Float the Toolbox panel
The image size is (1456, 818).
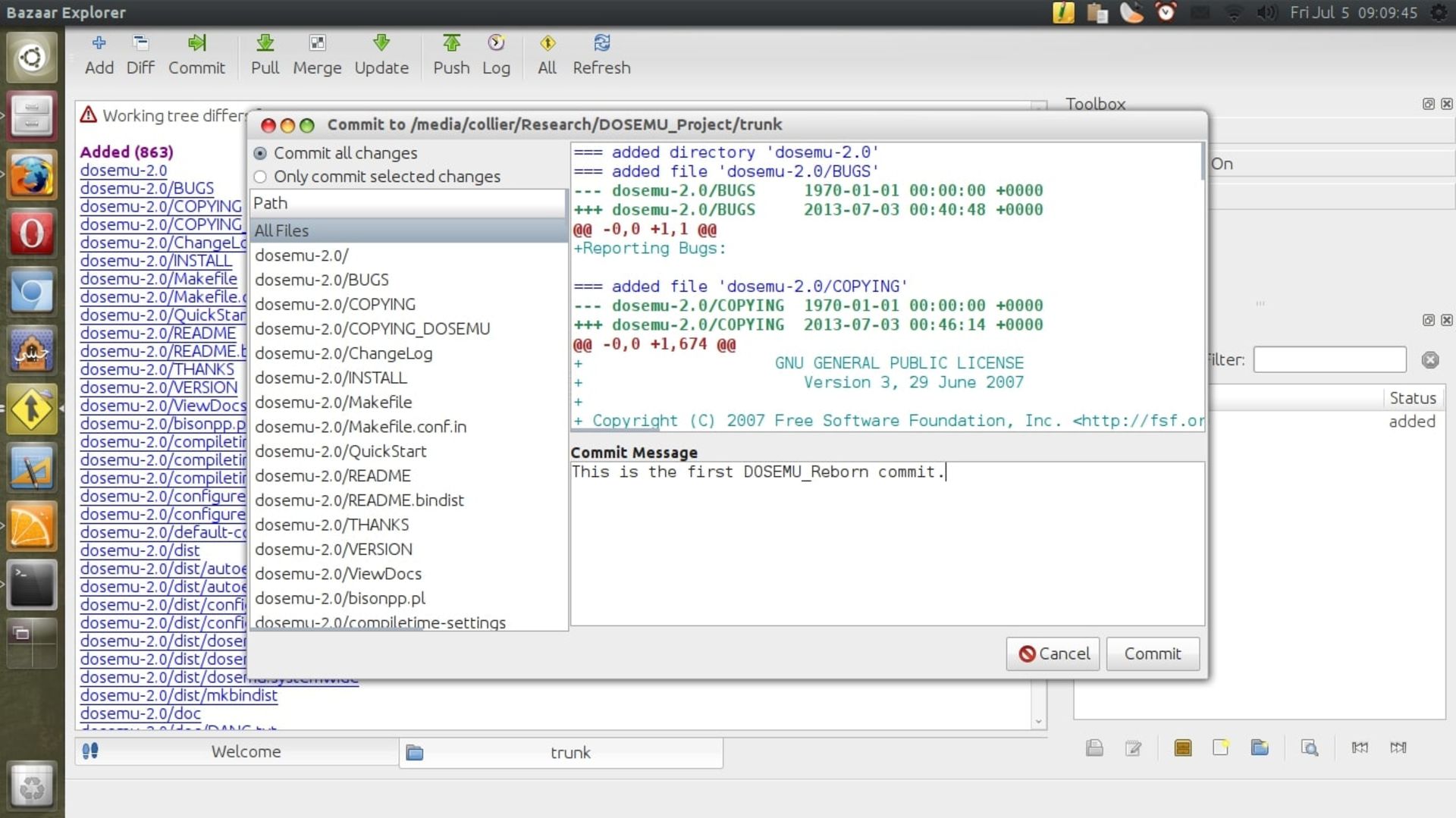(1429, 104)
